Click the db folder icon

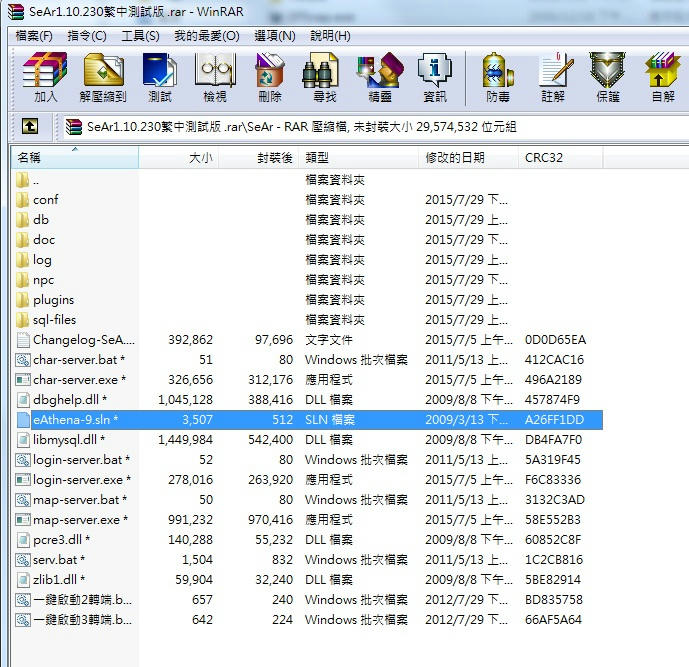[22, 220]
